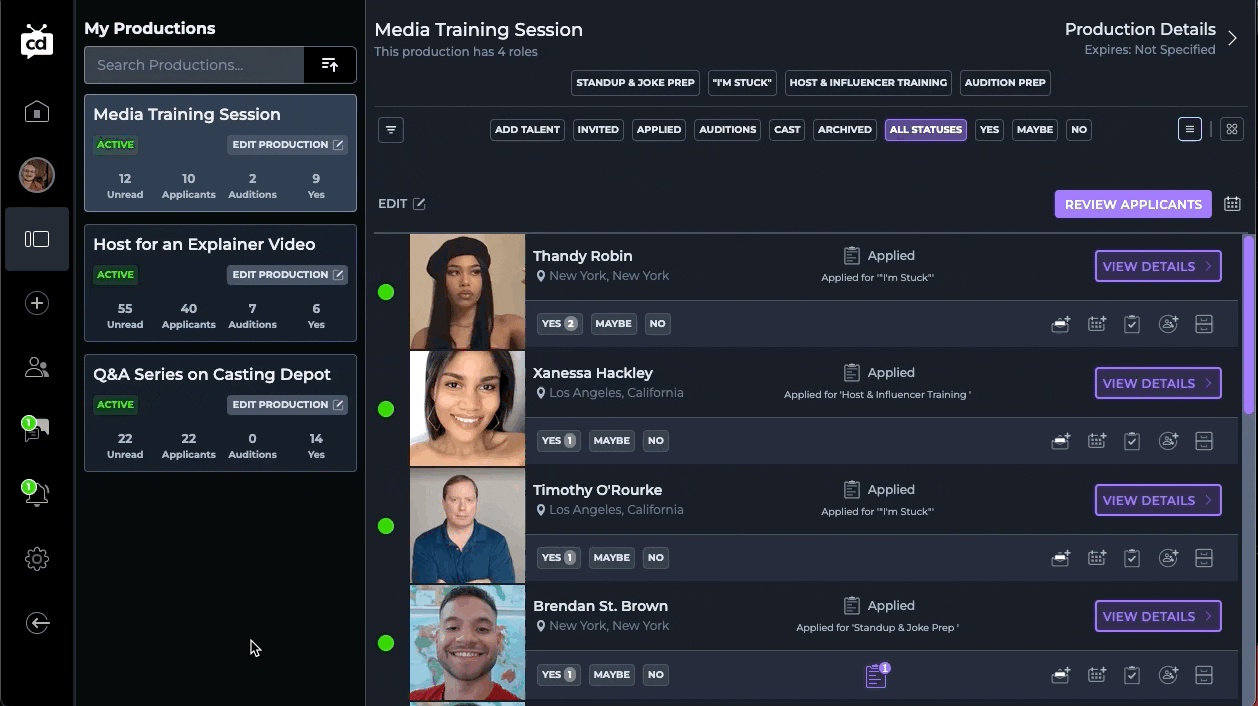The image size is (1258, 706).
Task: Click the Add Talent button
Action: pyautogui.click(x=528, y=130)
